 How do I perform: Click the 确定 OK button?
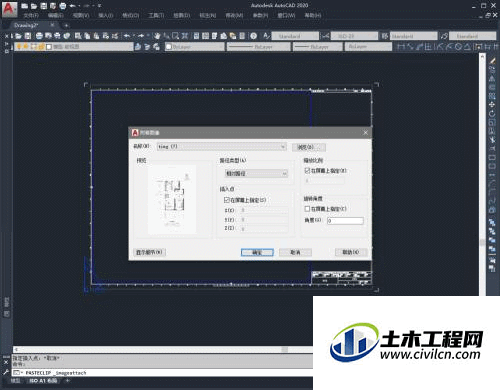pos(257,252)
